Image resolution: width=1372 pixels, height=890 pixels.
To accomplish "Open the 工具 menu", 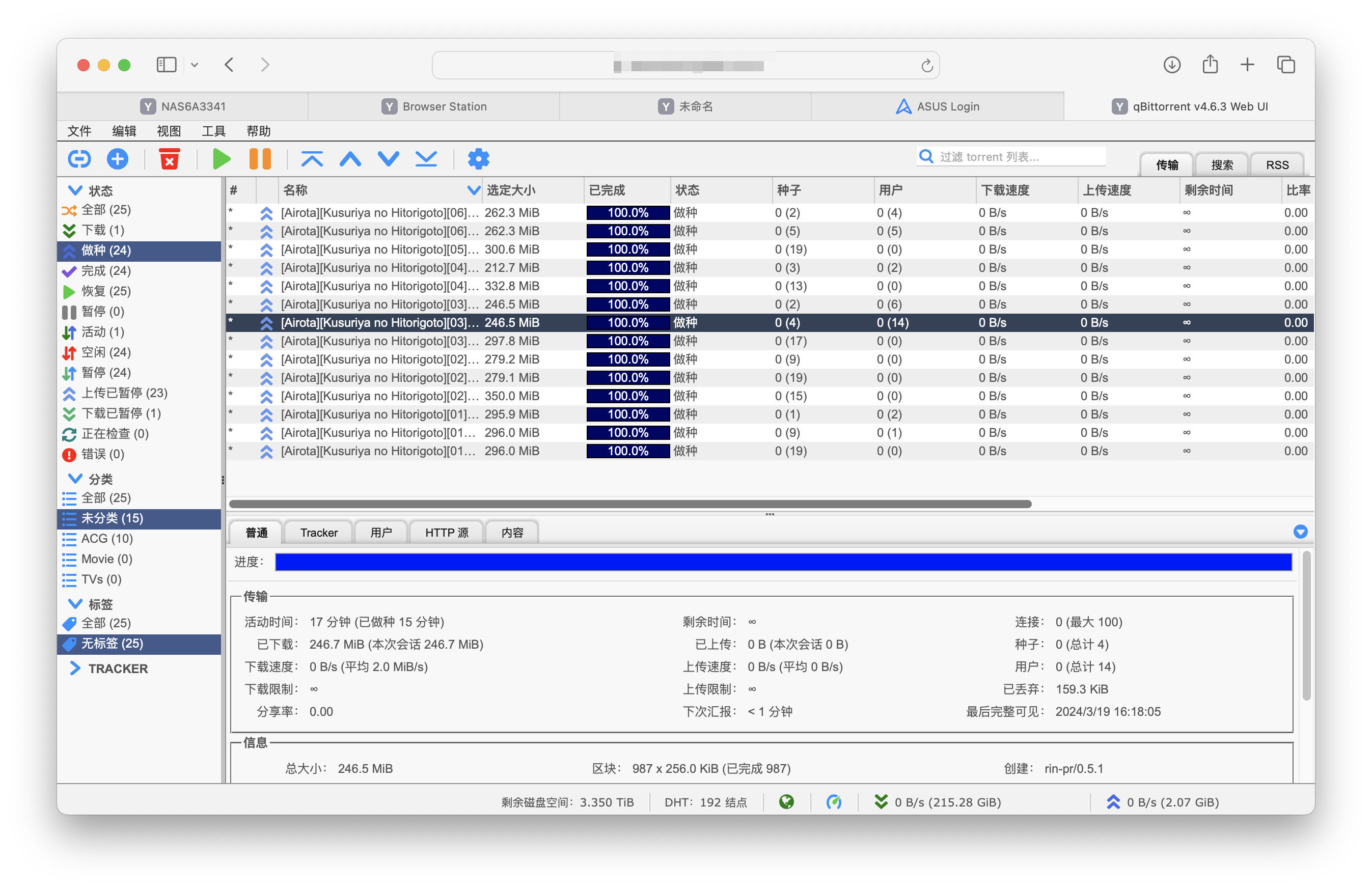I will tap(213, 131).
